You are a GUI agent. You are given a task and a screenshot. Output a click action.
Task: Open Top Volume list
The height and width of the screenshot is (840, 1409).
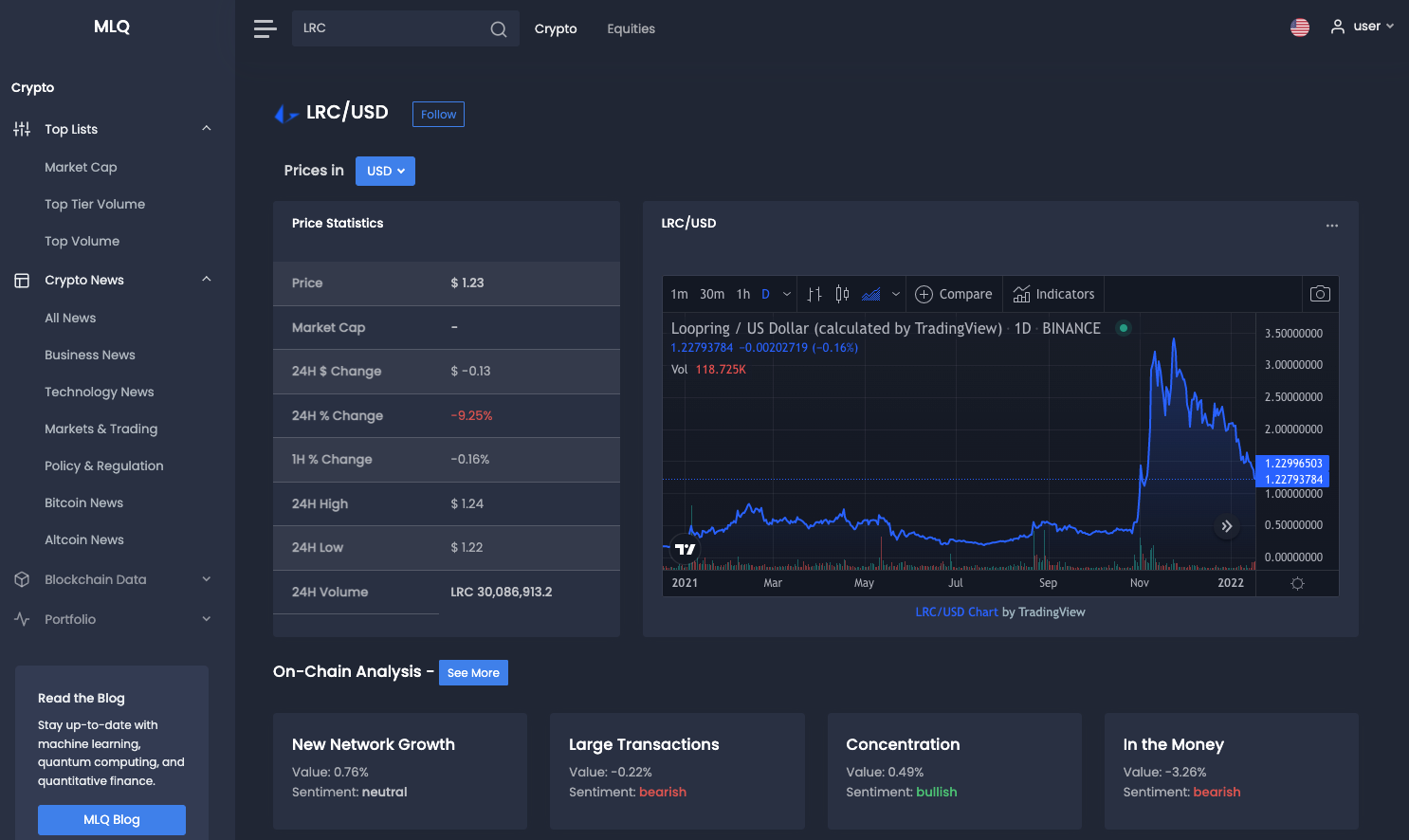pyautogui.click(x=82, y=241)
